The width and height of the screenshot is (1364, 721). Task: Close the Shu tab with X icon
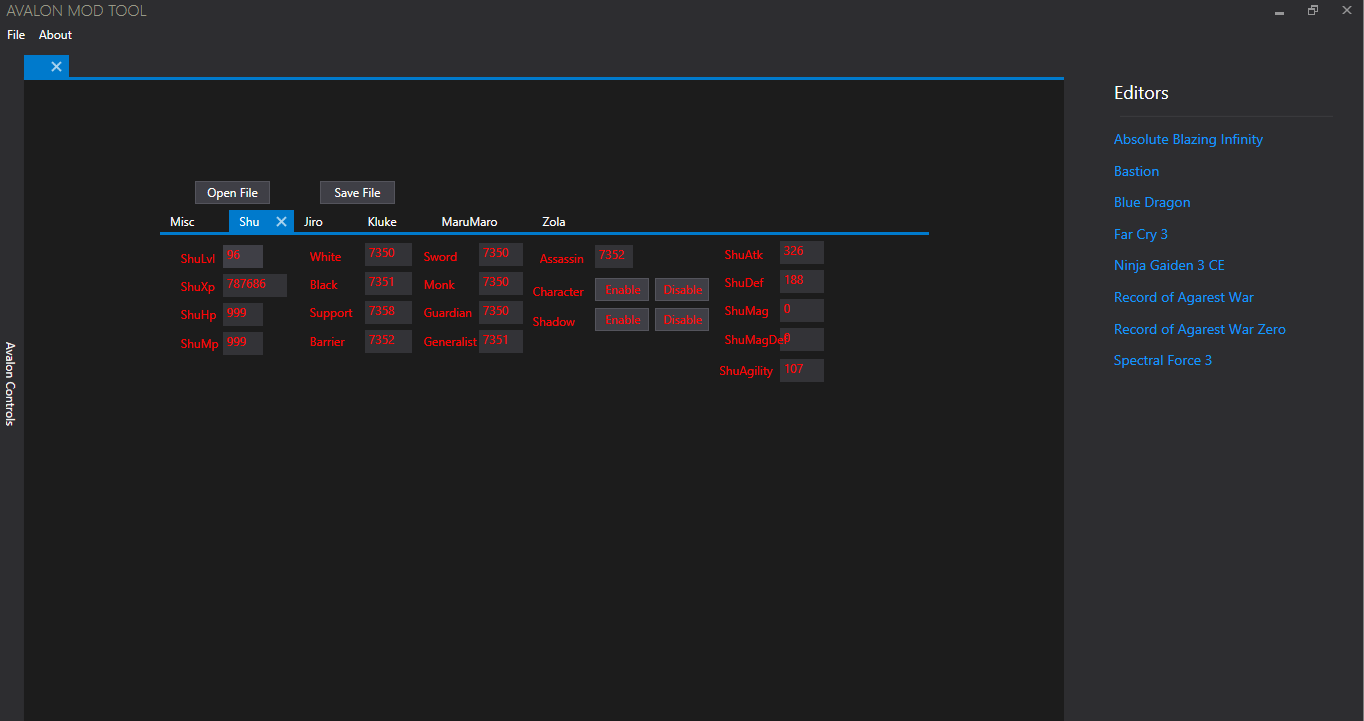click(x=281, y=222)
